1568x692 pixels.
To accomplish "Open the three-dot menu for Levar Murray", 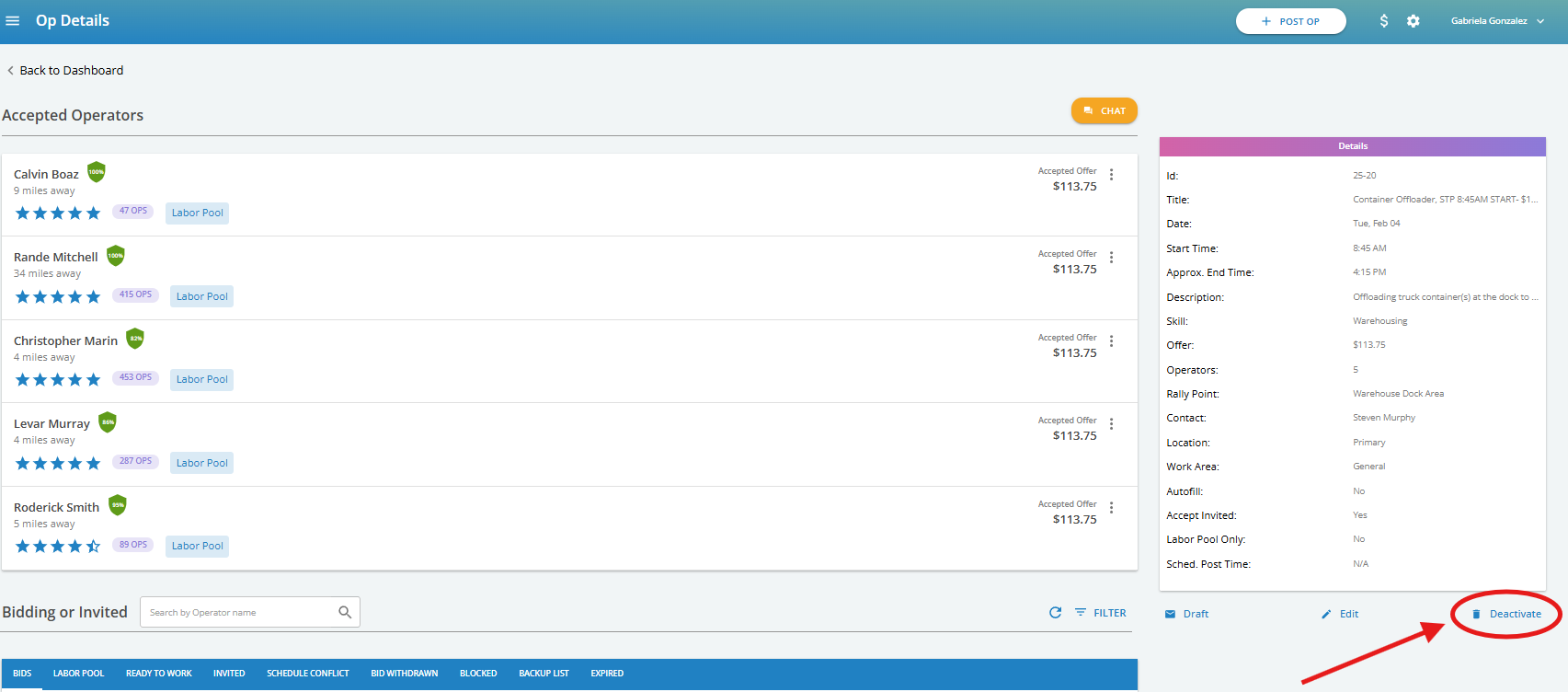I will pos(1112,424).
